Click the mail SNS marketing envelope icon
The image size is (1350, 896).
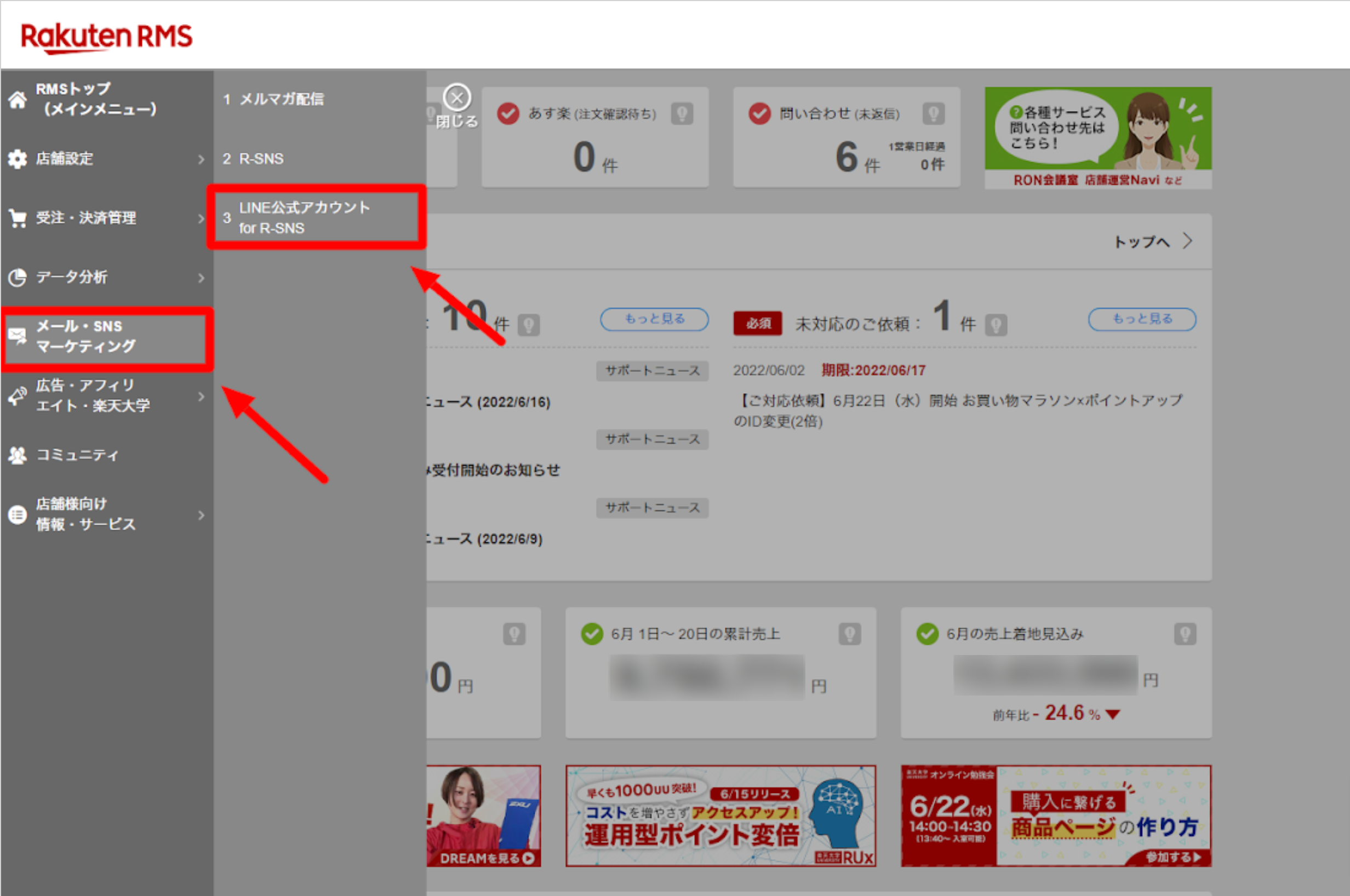[18, 336]
